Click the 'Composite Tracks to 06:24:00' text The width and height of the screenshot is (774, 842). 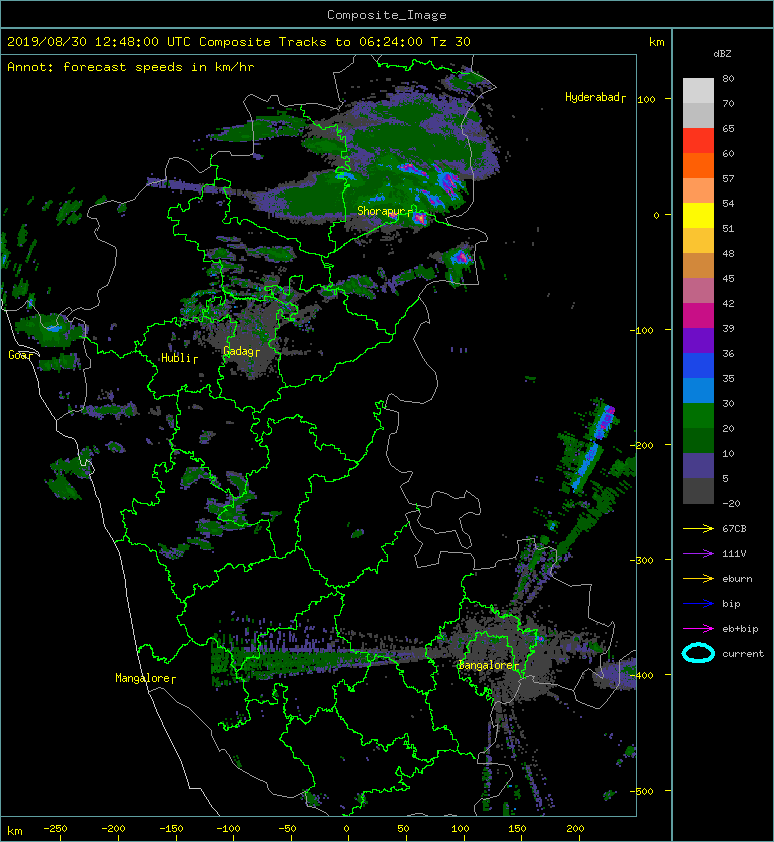tap(311, 42)
